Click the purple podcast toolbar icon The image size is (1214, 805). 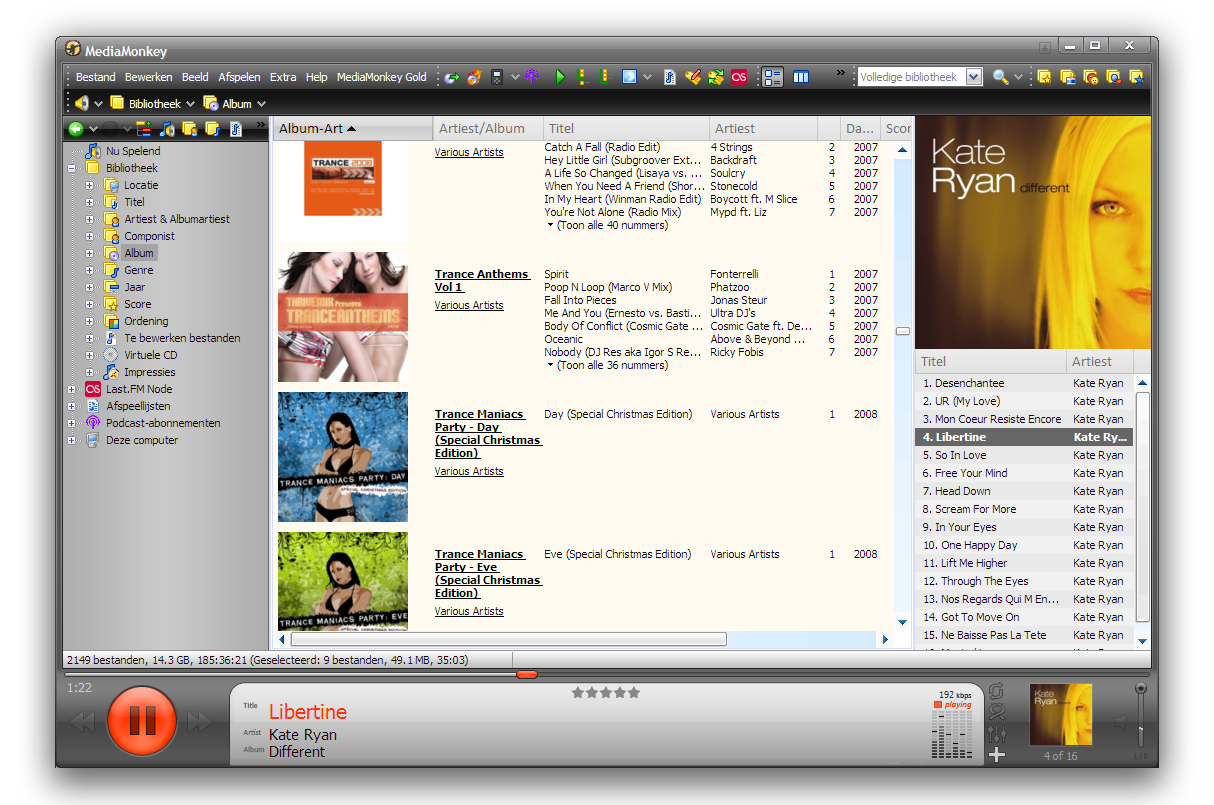(x=532, y=77)
